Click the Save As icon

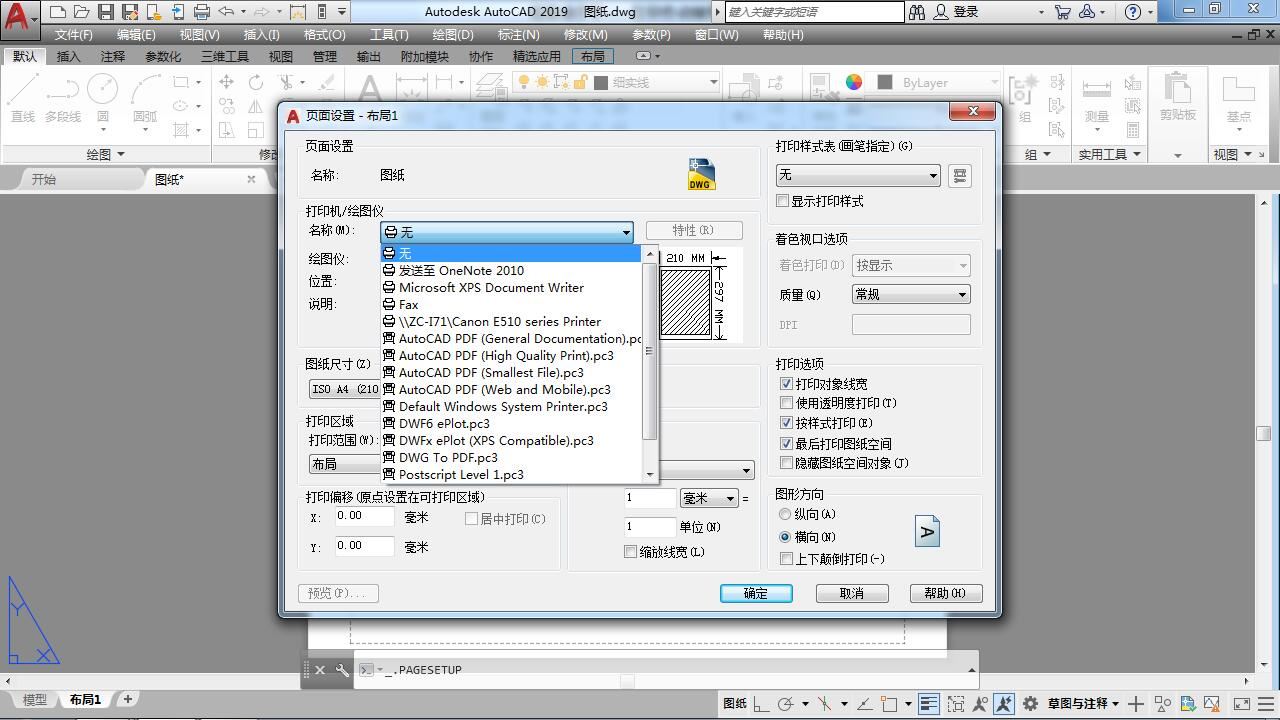coord(129,12)
